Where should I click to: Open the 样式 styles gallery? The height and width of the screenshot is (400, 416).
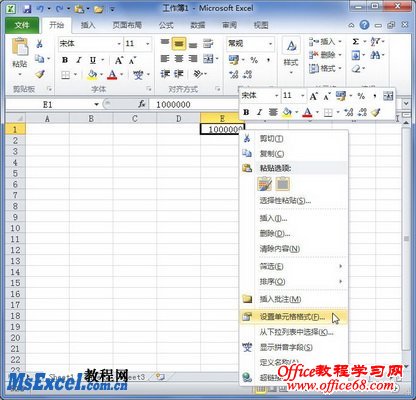click(291, 55)
